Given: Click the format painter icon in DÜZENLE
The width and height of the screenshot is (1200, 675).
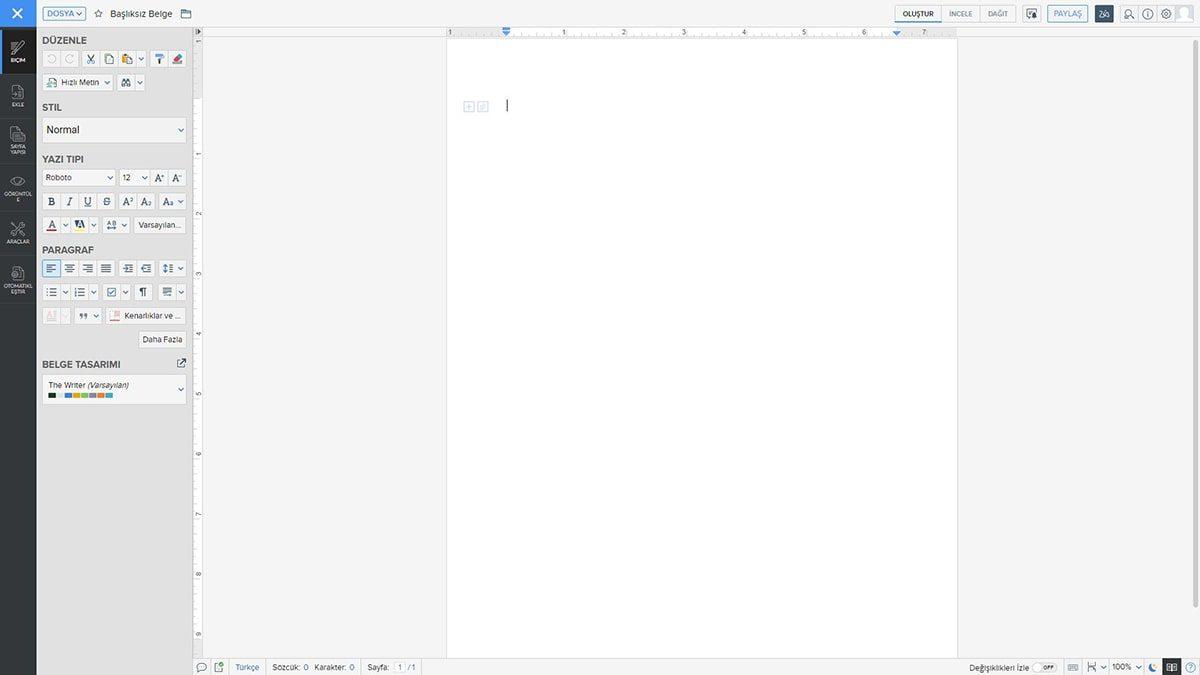Looking at the screenshot, I should [158, 58].
